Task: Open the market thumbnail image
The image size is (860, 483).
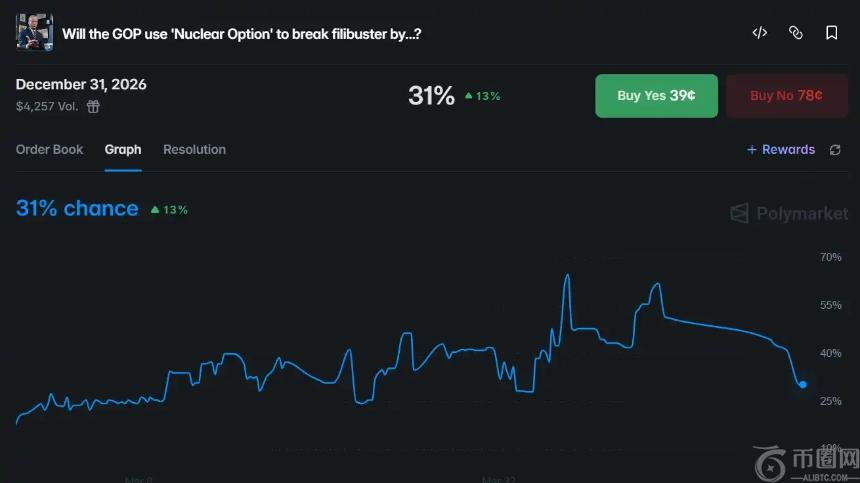Action: pos(33,32)
